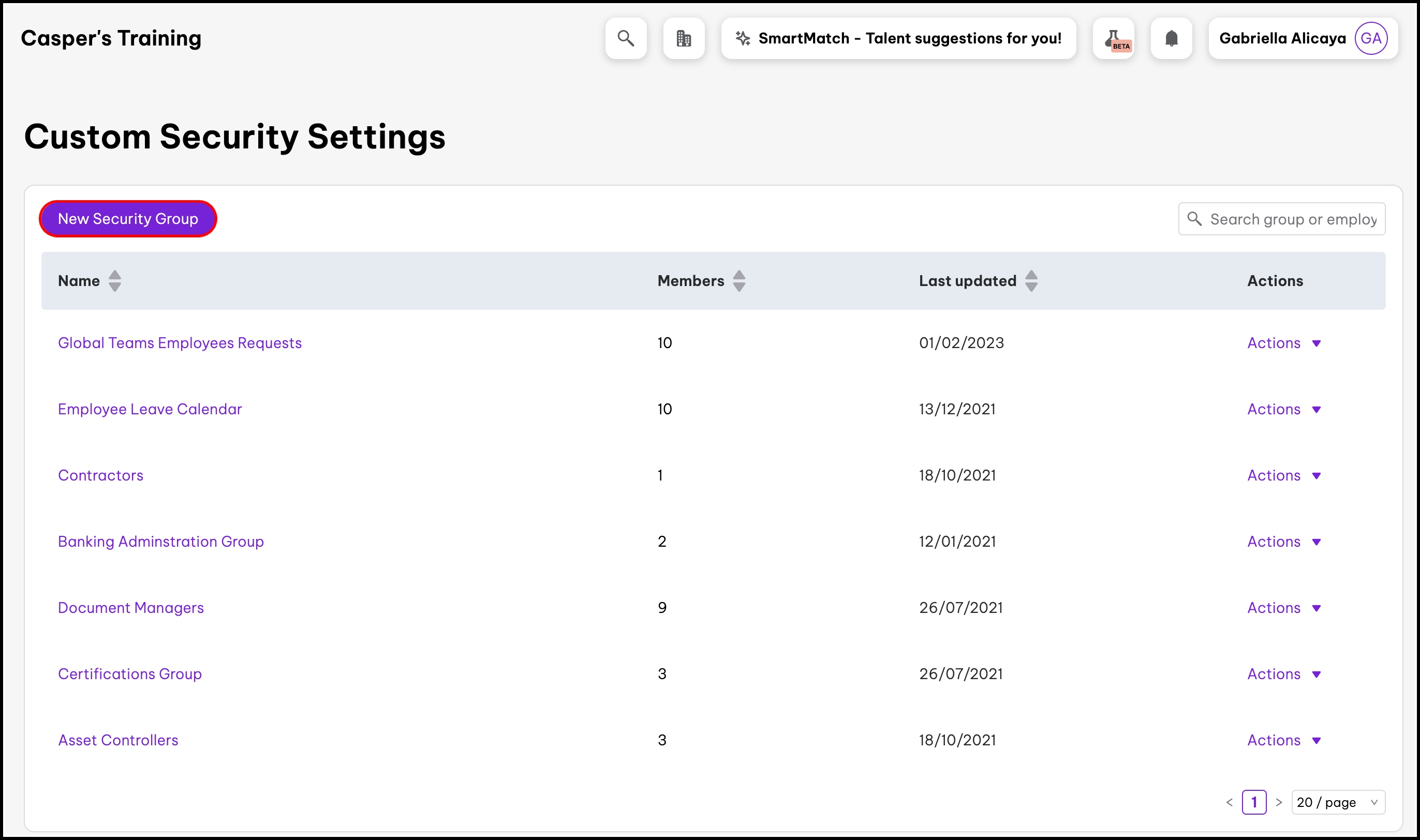1420x840 pixels.
Task: Open the Gabriella Alicaya user menu
Action: (1304, 38)
